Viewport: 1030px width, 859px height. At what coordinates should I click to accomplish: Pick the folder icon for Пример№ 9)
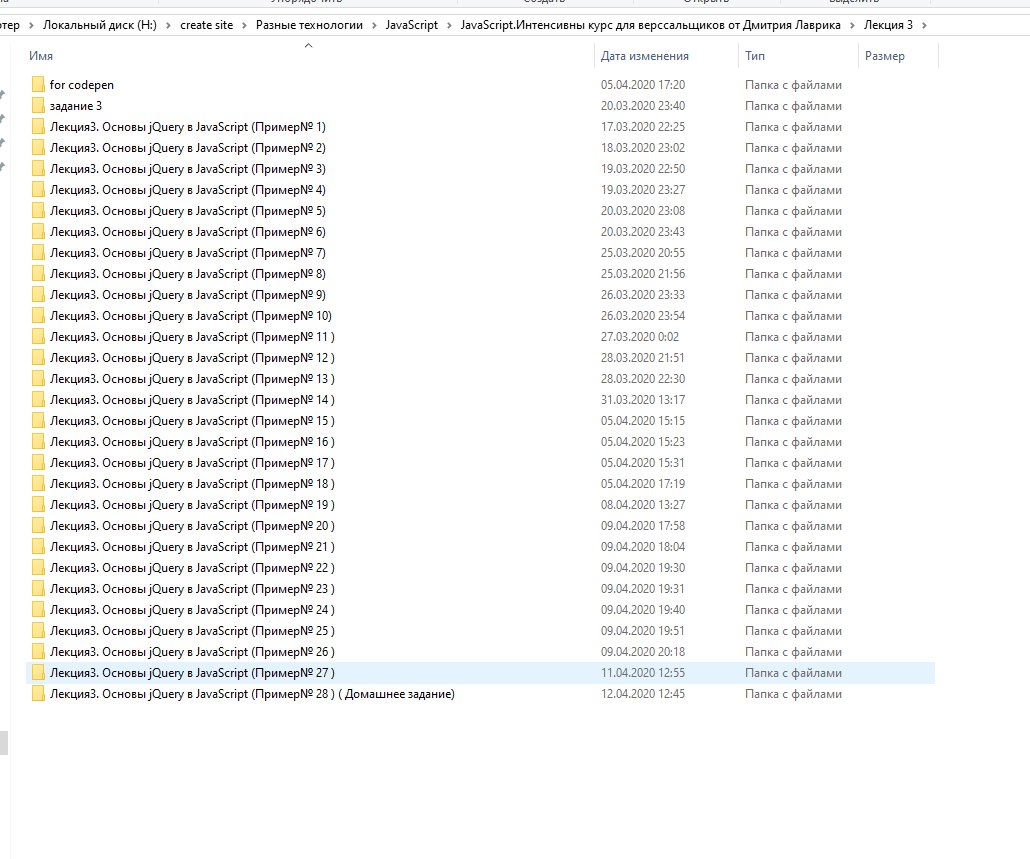pyautogui.click(x=38, y=295)
